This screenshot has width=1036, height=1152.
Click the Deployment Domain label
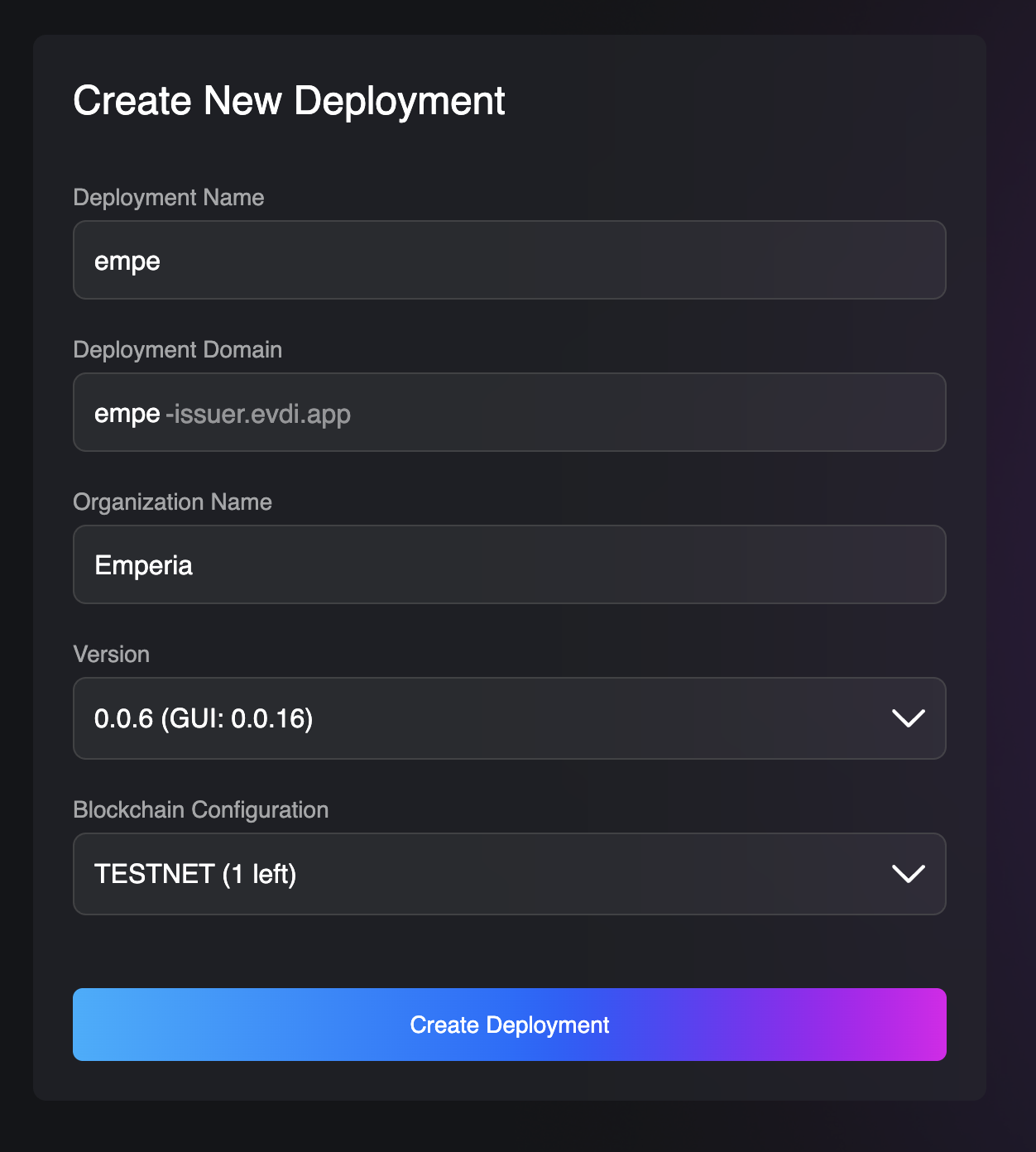[x=178, y=350]
